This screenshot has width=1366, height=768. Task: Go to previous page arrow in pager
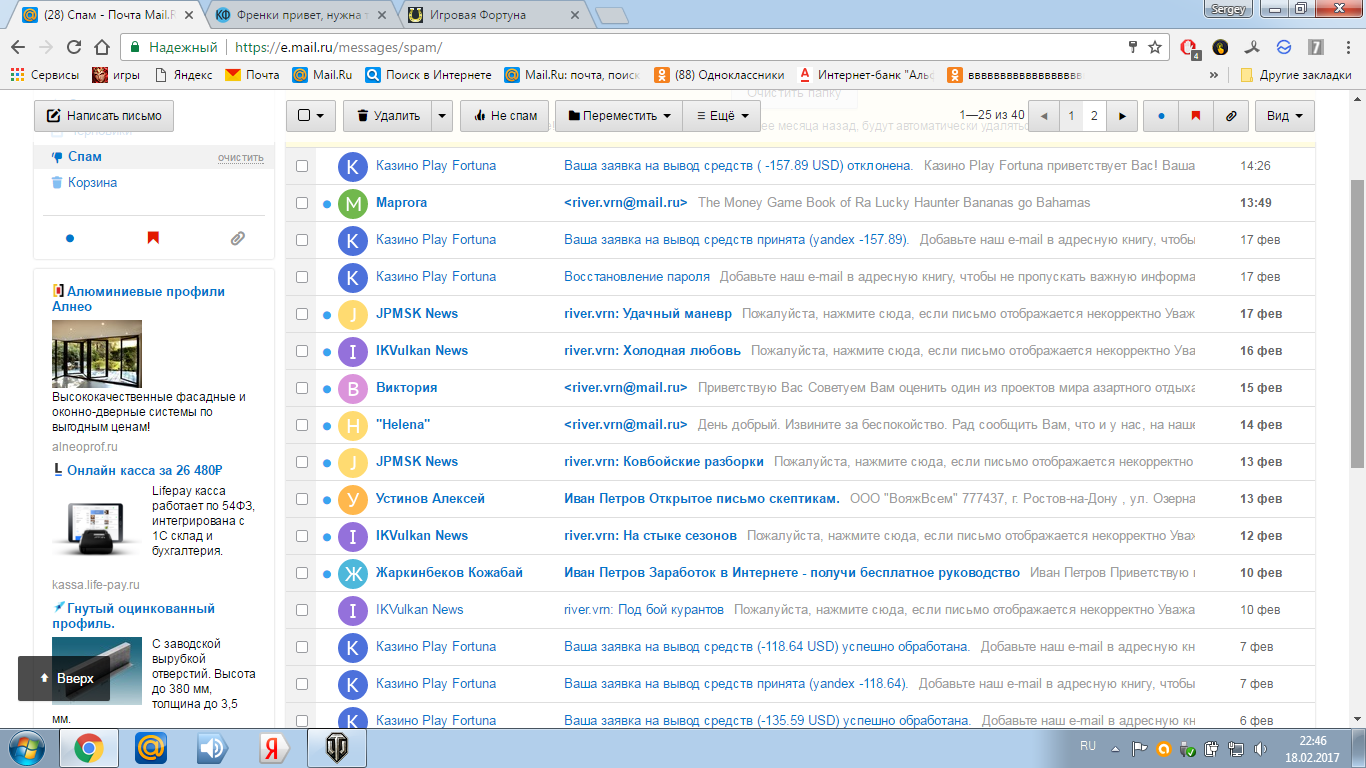1044,116
